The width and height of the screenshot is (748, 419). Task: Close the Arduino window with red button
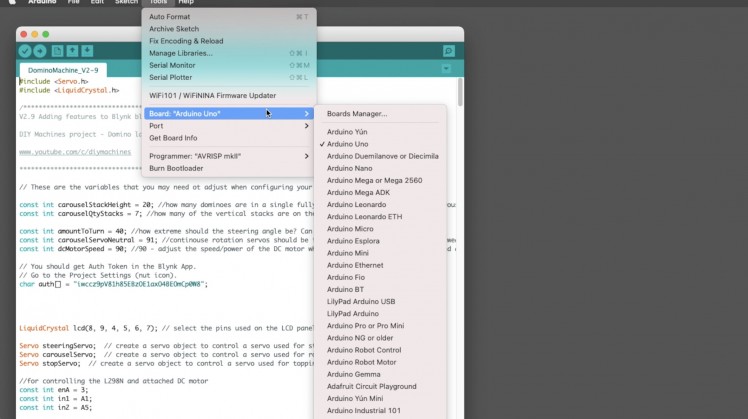(23, 34)
